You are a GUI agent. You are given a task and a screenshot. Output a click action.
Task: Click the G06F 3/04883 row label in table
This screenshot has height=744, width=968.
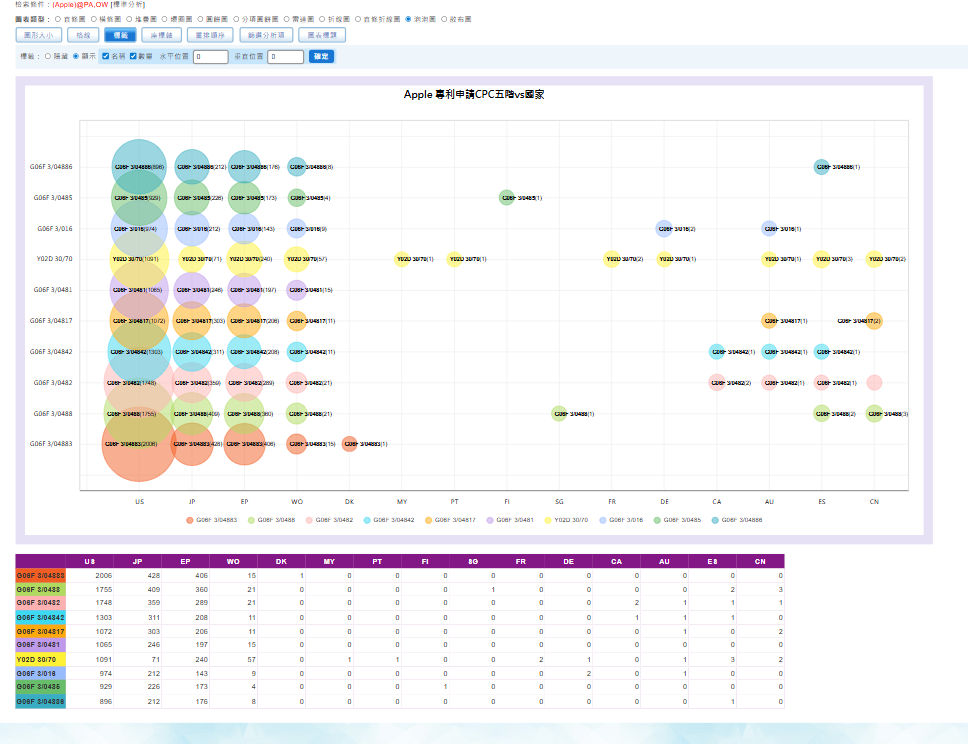click(40, 575)
